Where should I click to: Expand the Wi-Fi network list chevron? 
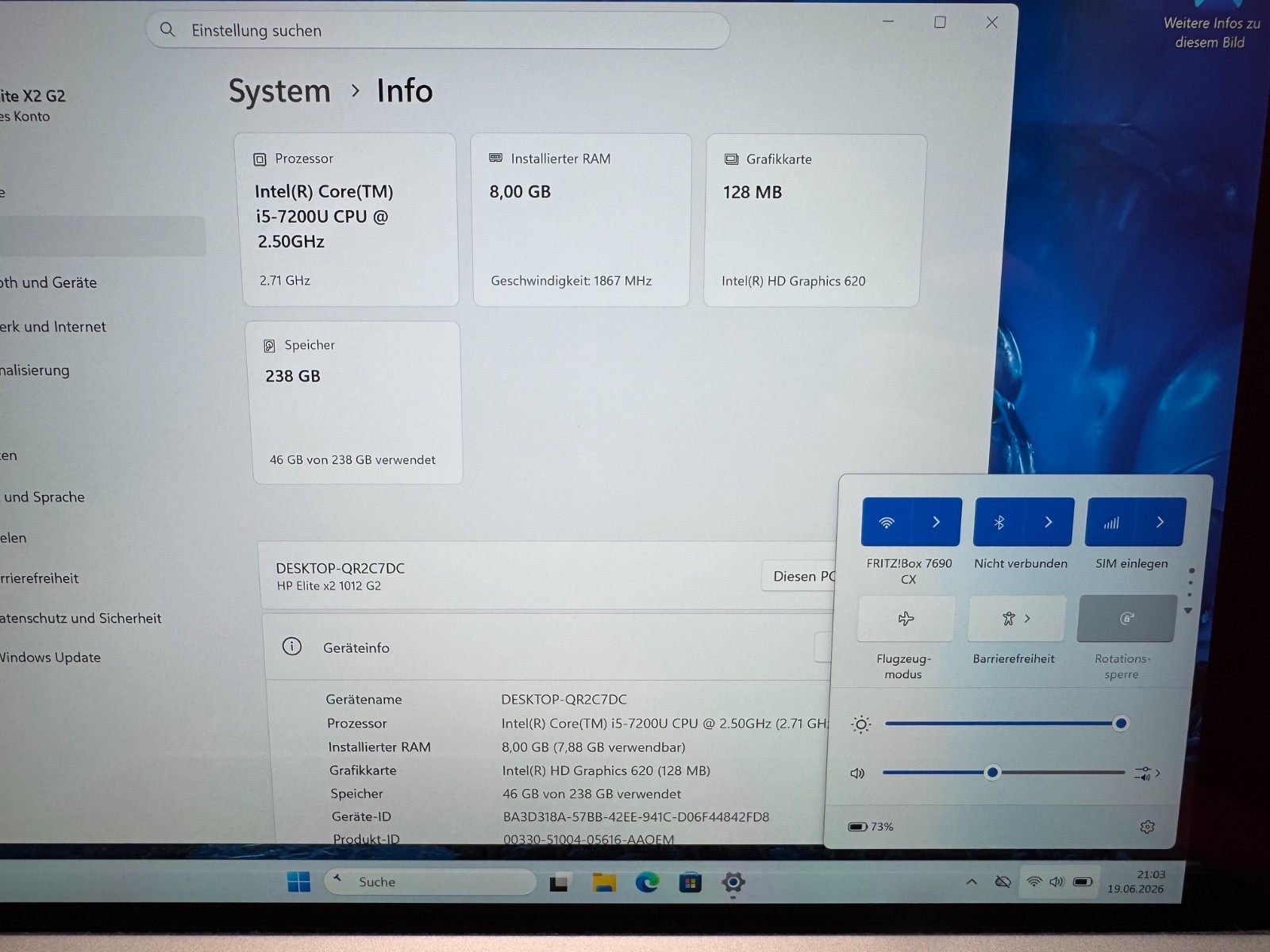point(937,522)
